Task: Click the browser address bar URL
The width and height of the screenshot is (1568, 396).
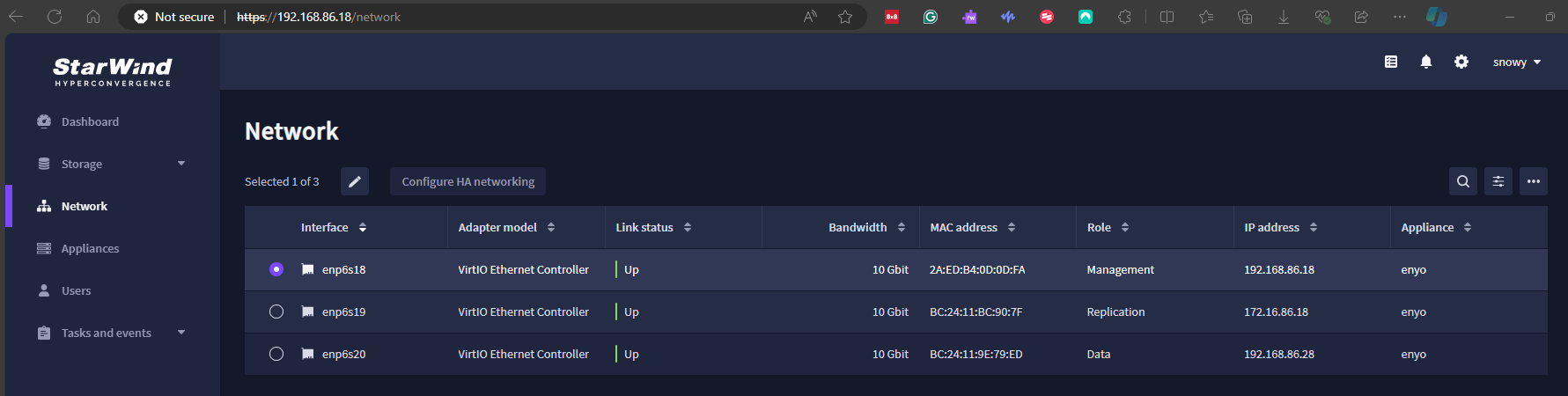Action: click(x=319, y=17)
